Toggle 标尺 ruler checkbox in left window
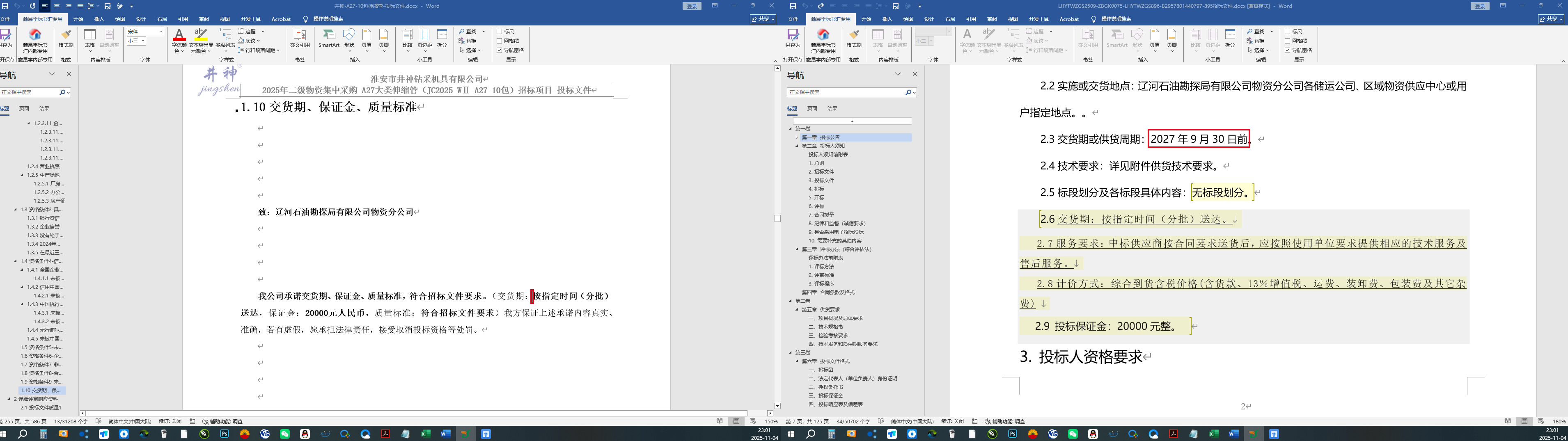Viewport: 1568px width, 441px height. (x=500, y=31)
